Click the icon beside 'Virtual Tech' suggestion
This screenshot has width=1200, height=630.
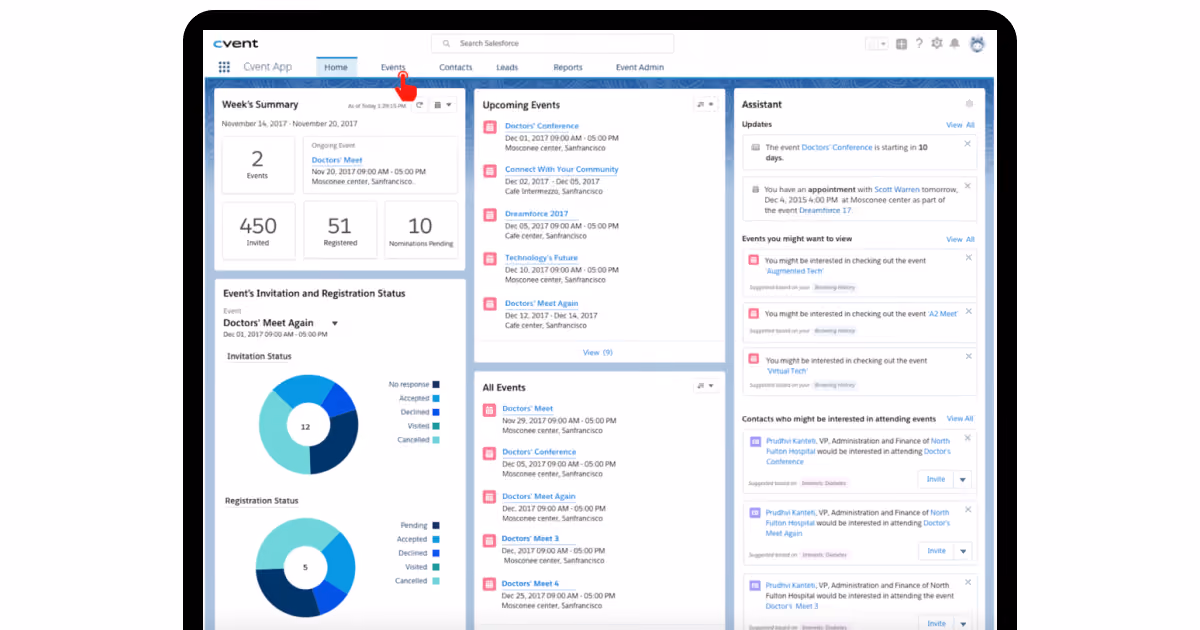click(755, 361)
